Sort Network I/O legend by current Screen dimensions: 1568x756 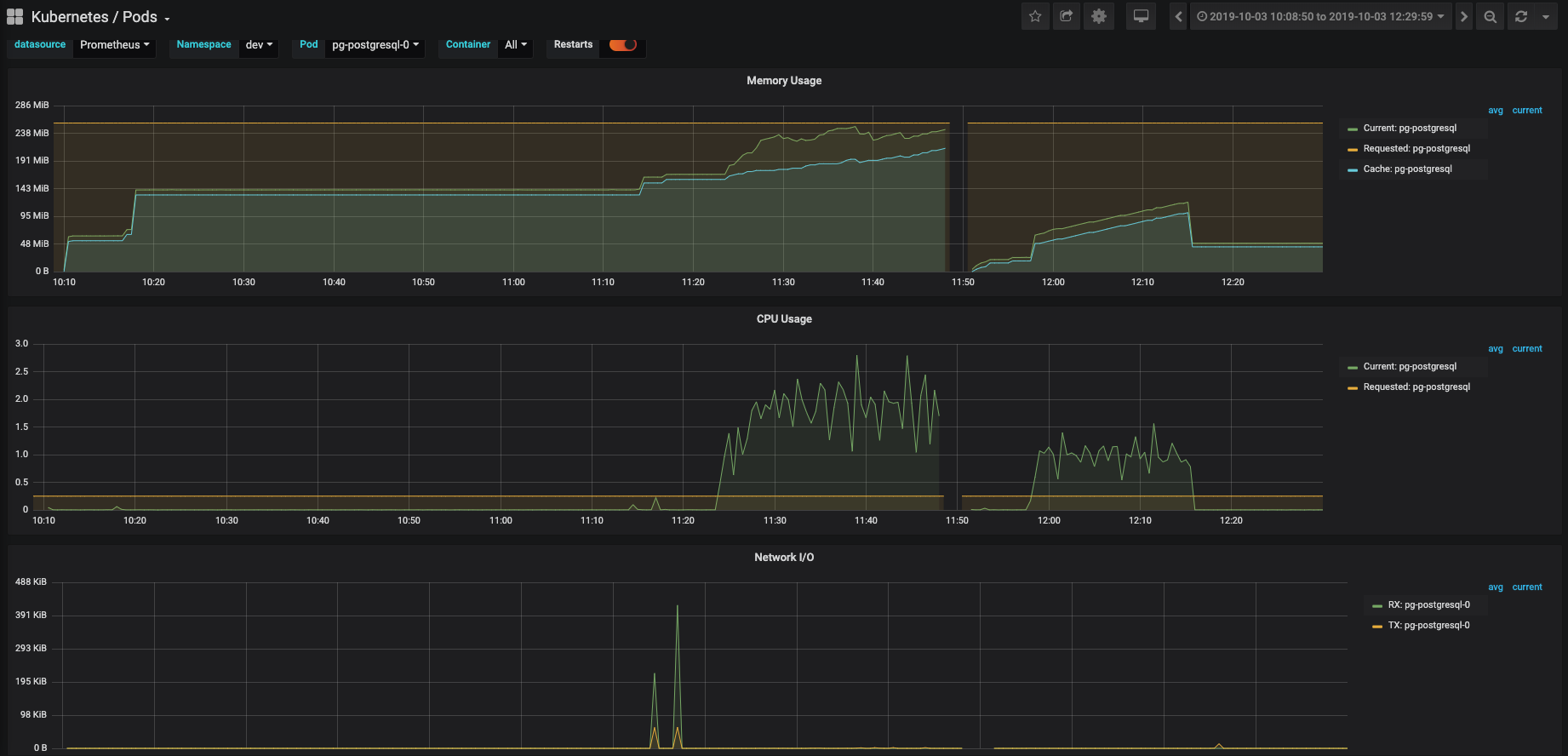pyautogui.click(x=1527, y=587)
